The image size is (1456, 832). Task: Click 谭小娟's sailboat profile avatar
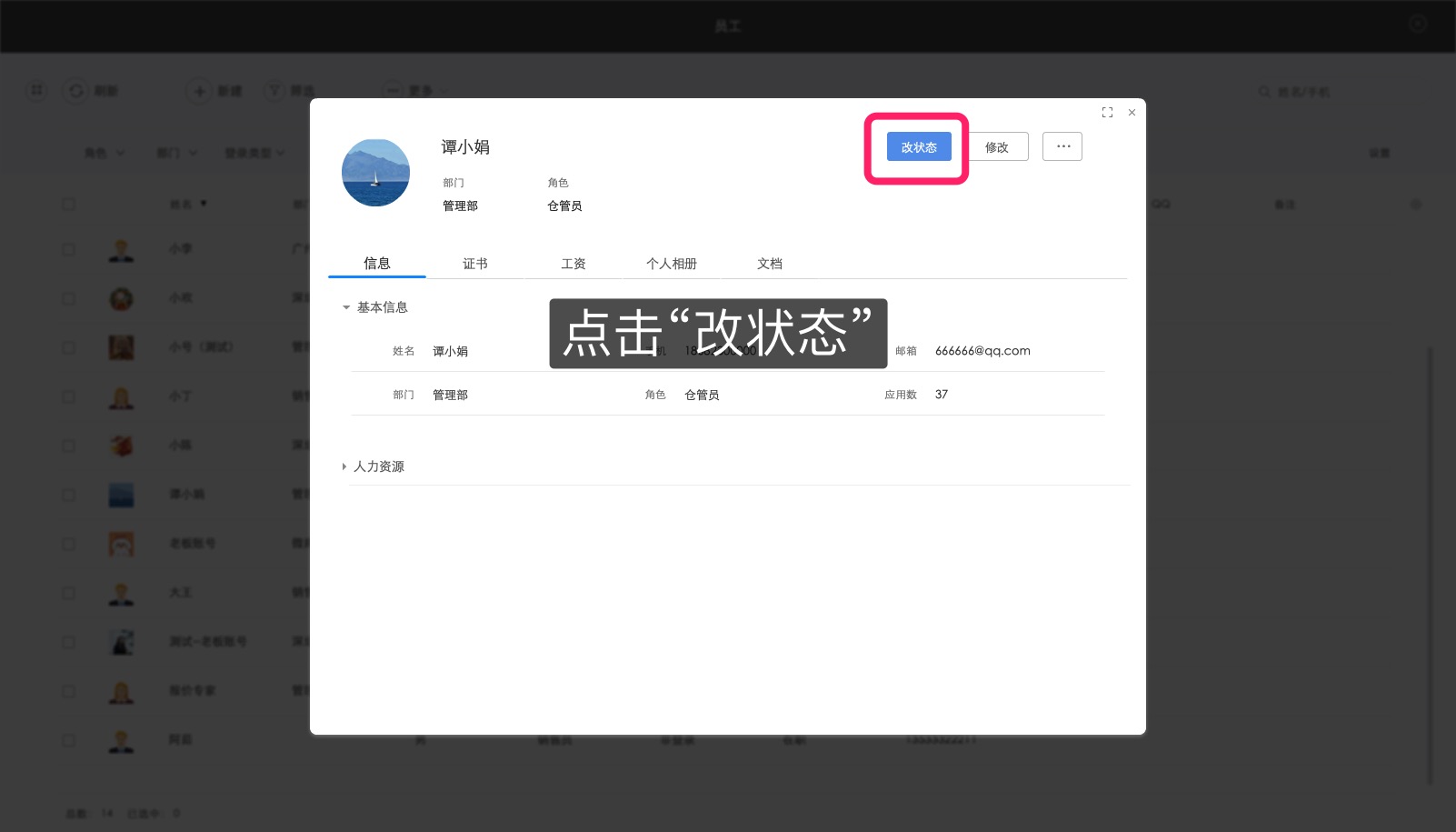click(375, 173)
